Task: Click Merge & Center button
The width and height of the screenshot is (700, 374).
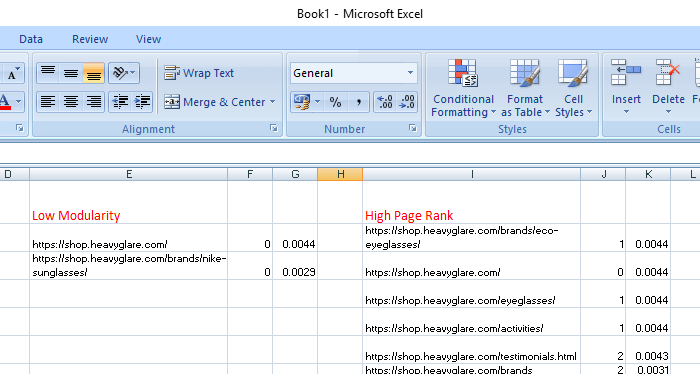Action: [x=215, y=102]
